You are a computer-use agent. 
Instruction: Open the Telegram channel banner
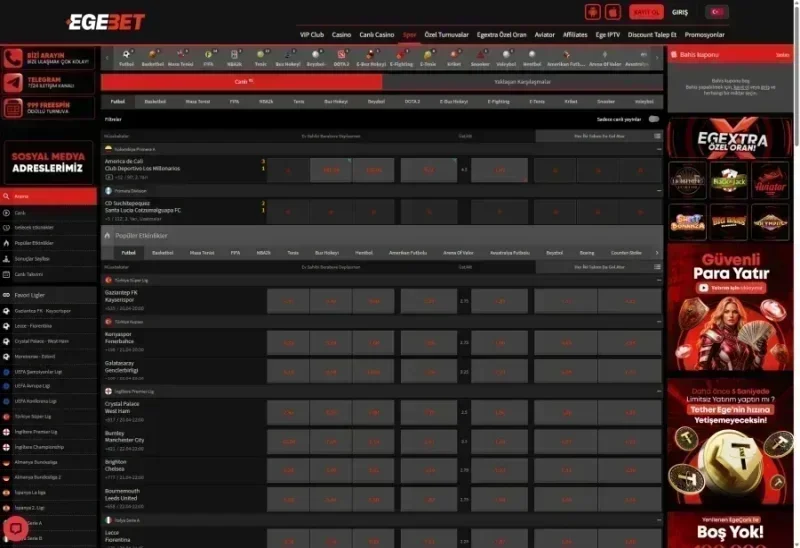click(48, 83)
